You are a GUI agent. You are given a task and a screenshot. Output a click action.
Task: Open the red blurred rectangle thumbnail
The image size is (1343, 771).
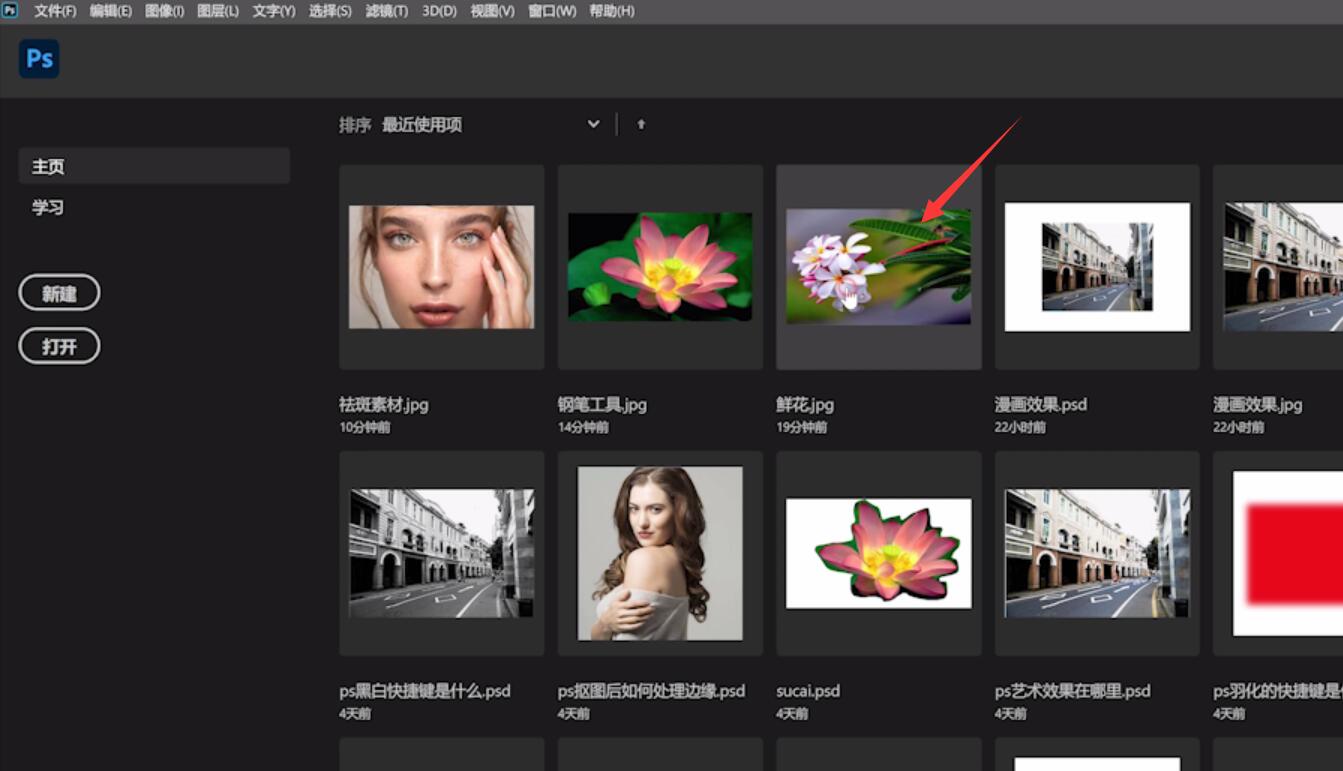pyautogui.click(x=1278, y=553)
